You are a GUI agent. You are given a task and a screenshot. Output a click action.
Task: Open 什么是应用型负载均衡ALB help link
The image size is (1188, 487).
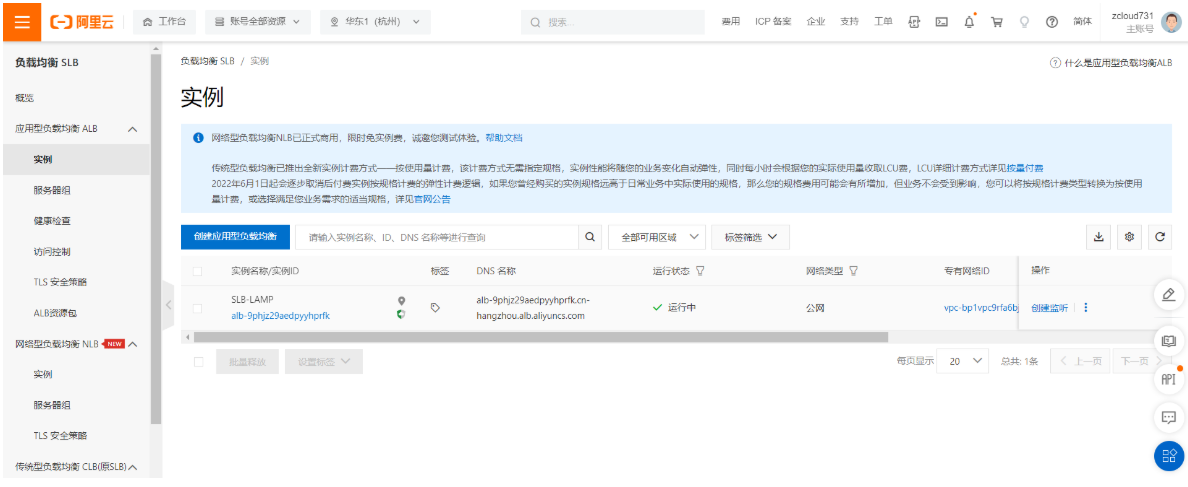click(x=1111, y=63)
